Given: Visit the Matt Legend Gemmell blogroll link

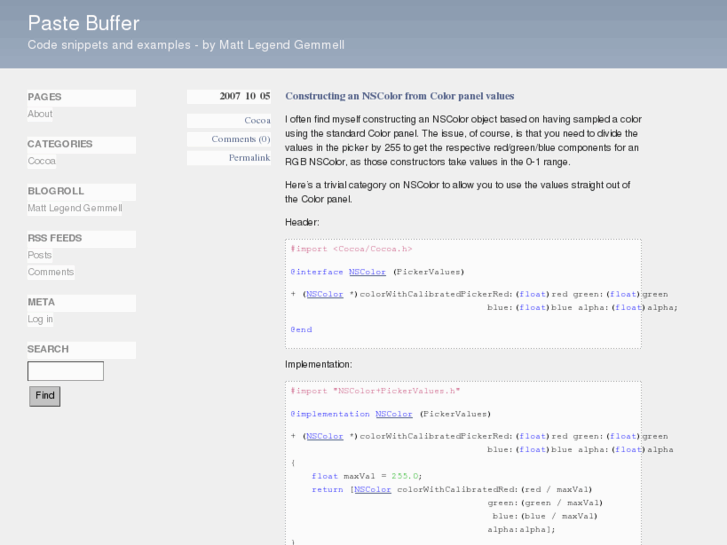Looking at the screenshot, I should pos(75,208).
